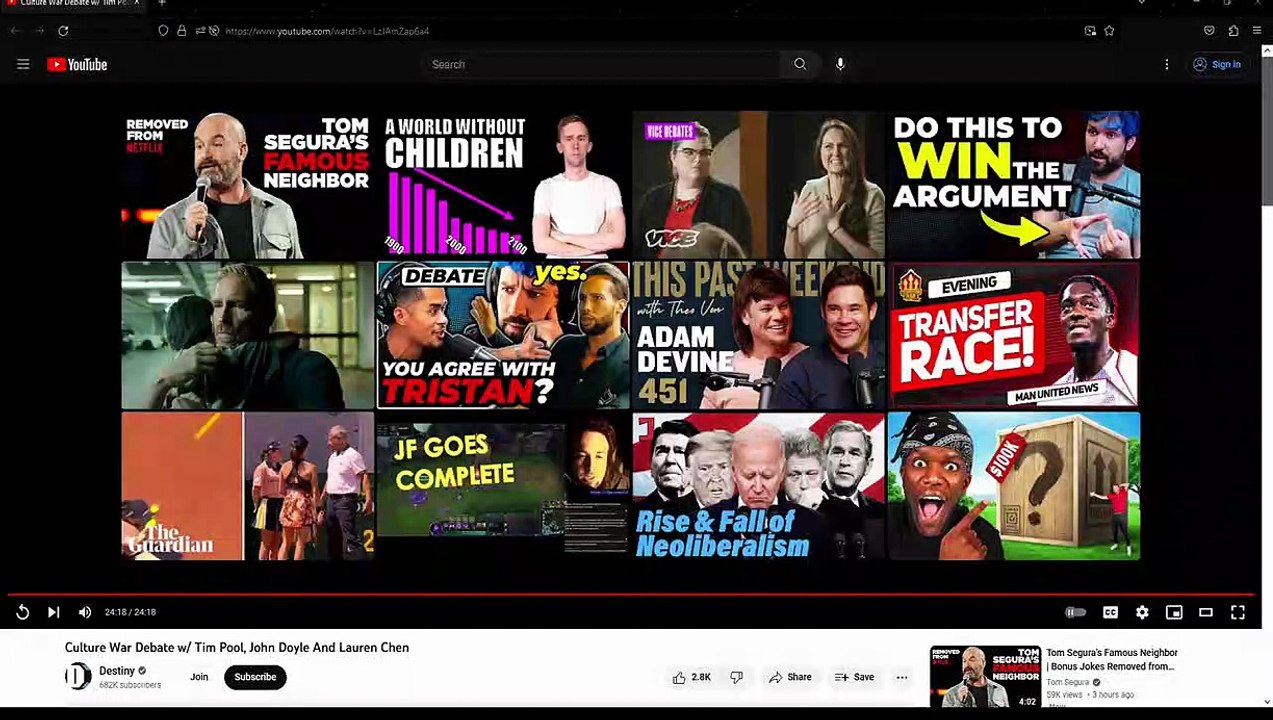The height and width of the screenshot is (720, 1273).
Task: Go back in the browser
Action: [15, 31]
